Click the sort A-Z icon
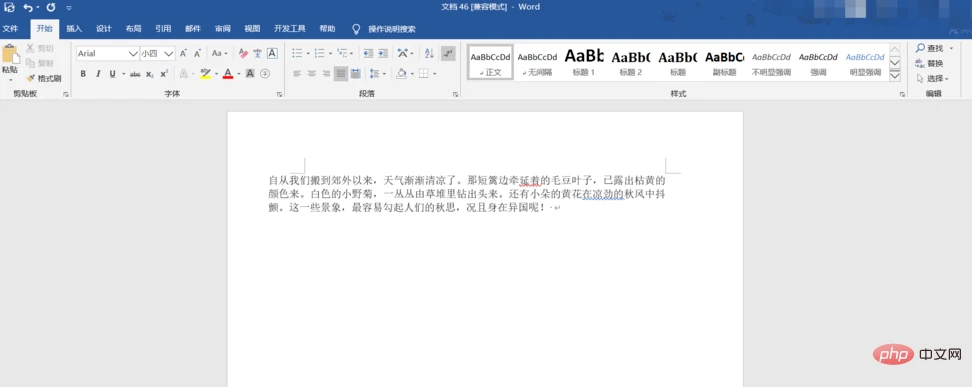This screenshot has width=972, height=387. coord(430,54)
